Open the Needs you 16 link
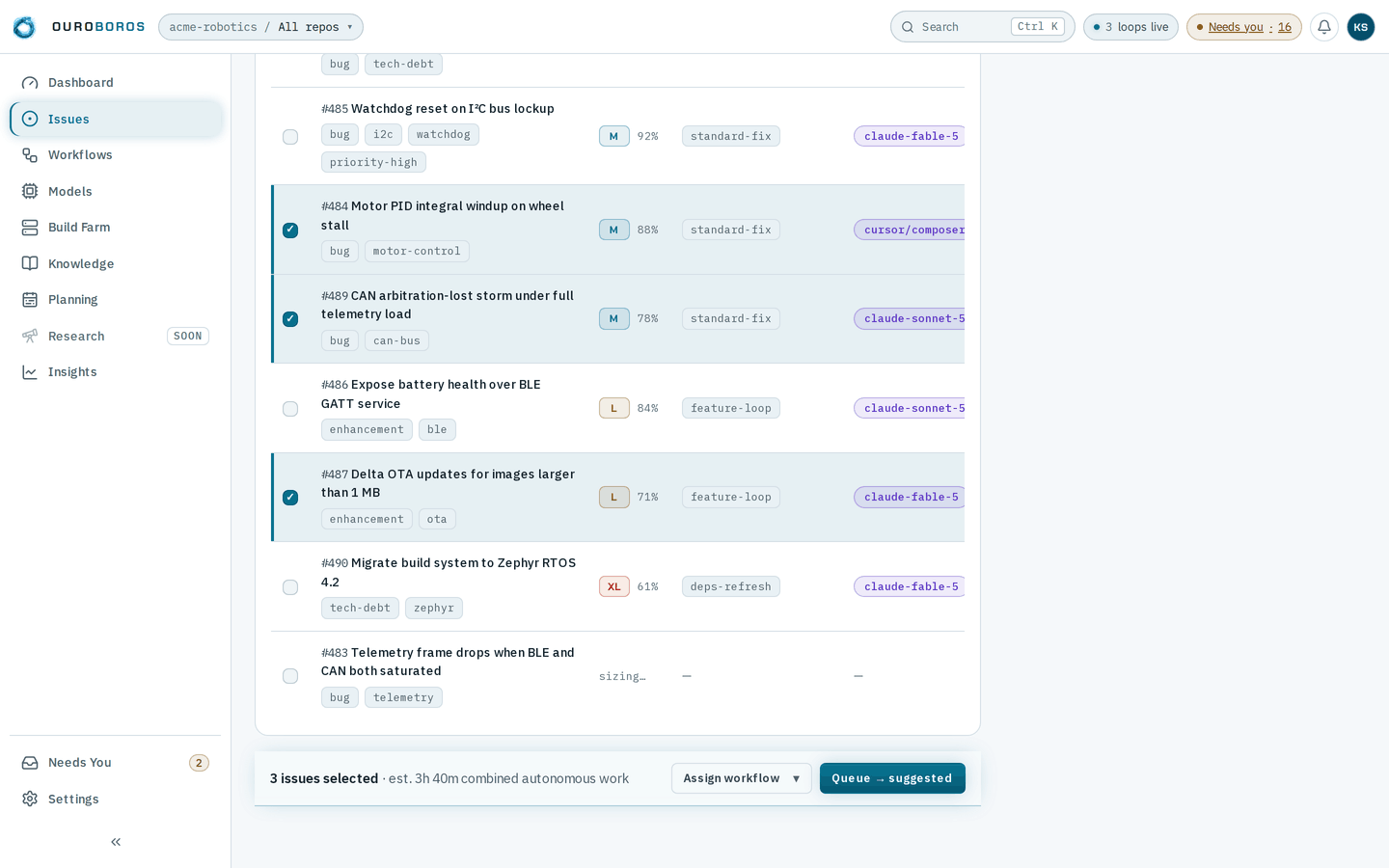Image resolution: width=1389 pixels, height=868 pixels. tap(1244, 27)
